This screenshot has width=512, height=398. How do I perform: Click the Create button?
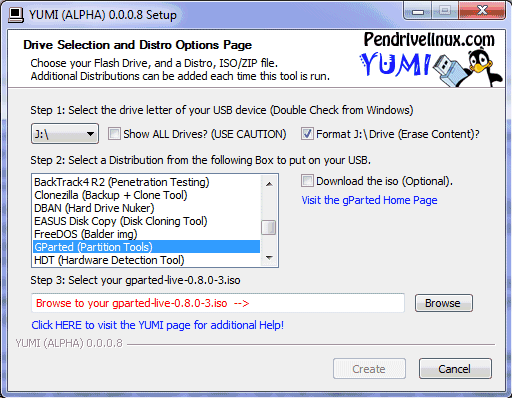point(369,369)
